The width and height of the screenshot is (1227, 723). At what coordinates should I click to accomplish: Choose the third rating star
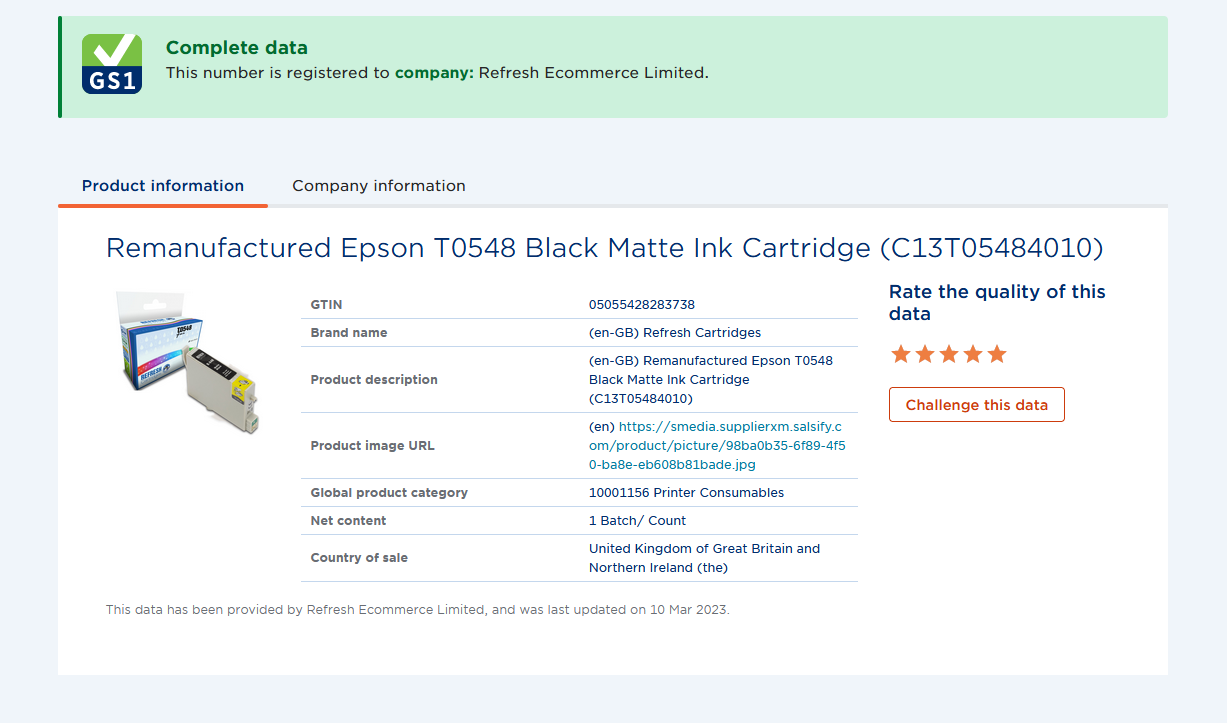coord(948,354)
